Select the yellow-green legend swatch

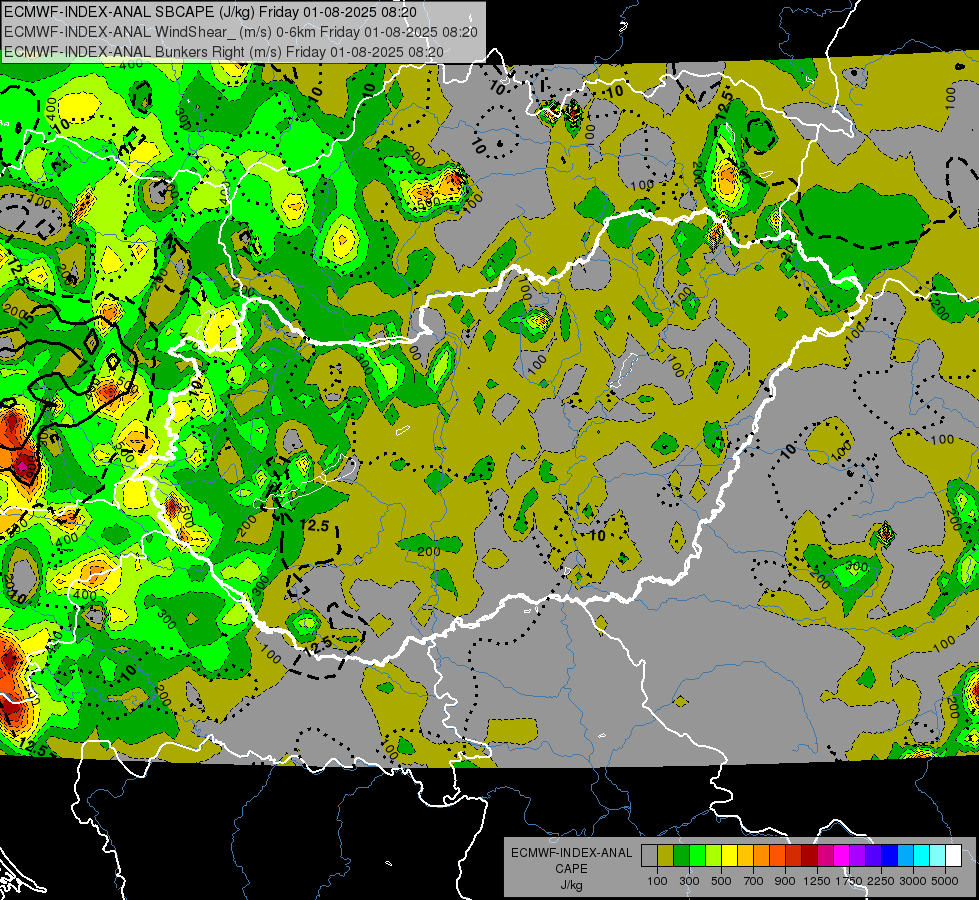714,855
